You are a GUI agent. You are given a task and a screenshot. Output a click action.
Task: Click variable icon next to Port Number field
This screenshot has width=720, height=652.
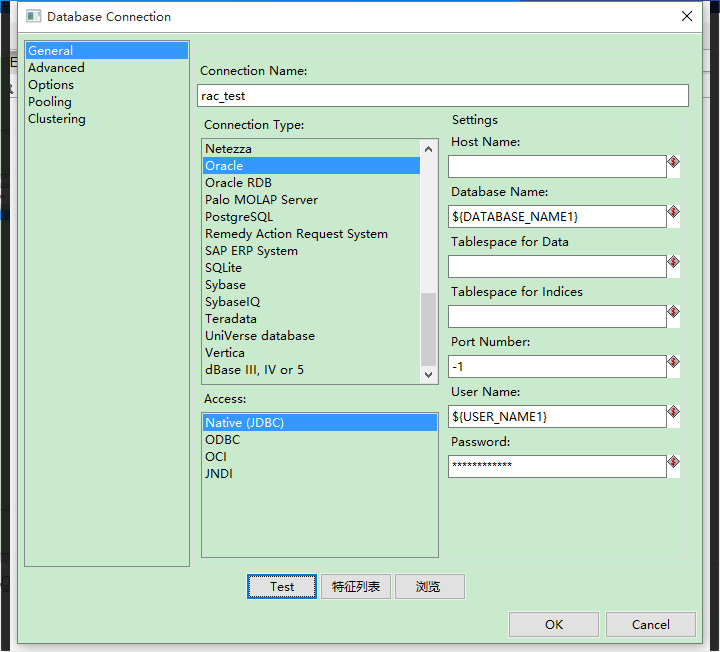pos(673,362)
